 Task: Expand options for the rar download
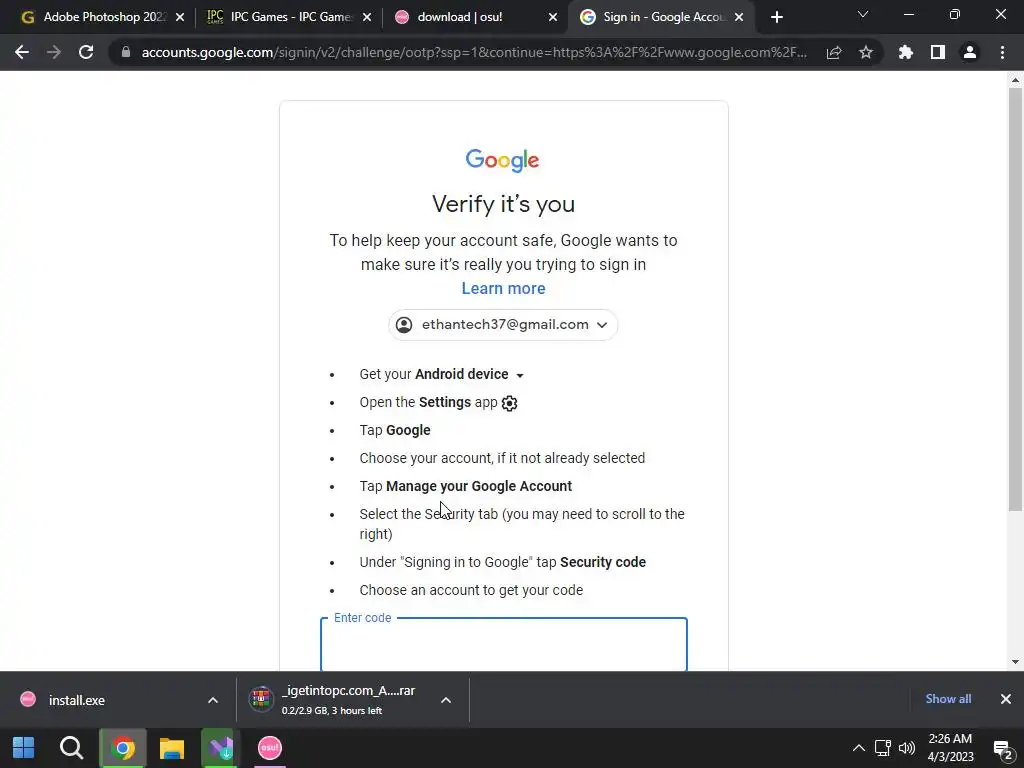tap(446, 700)
